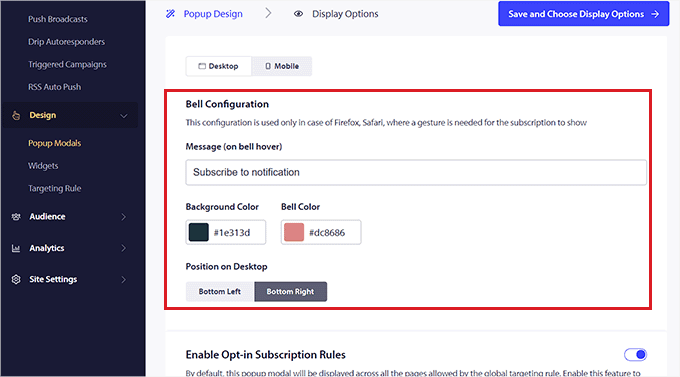Click Save and Choose Display Options button
Image resolution: width=680 pixels, height=377 pixels.
(583, 14)
